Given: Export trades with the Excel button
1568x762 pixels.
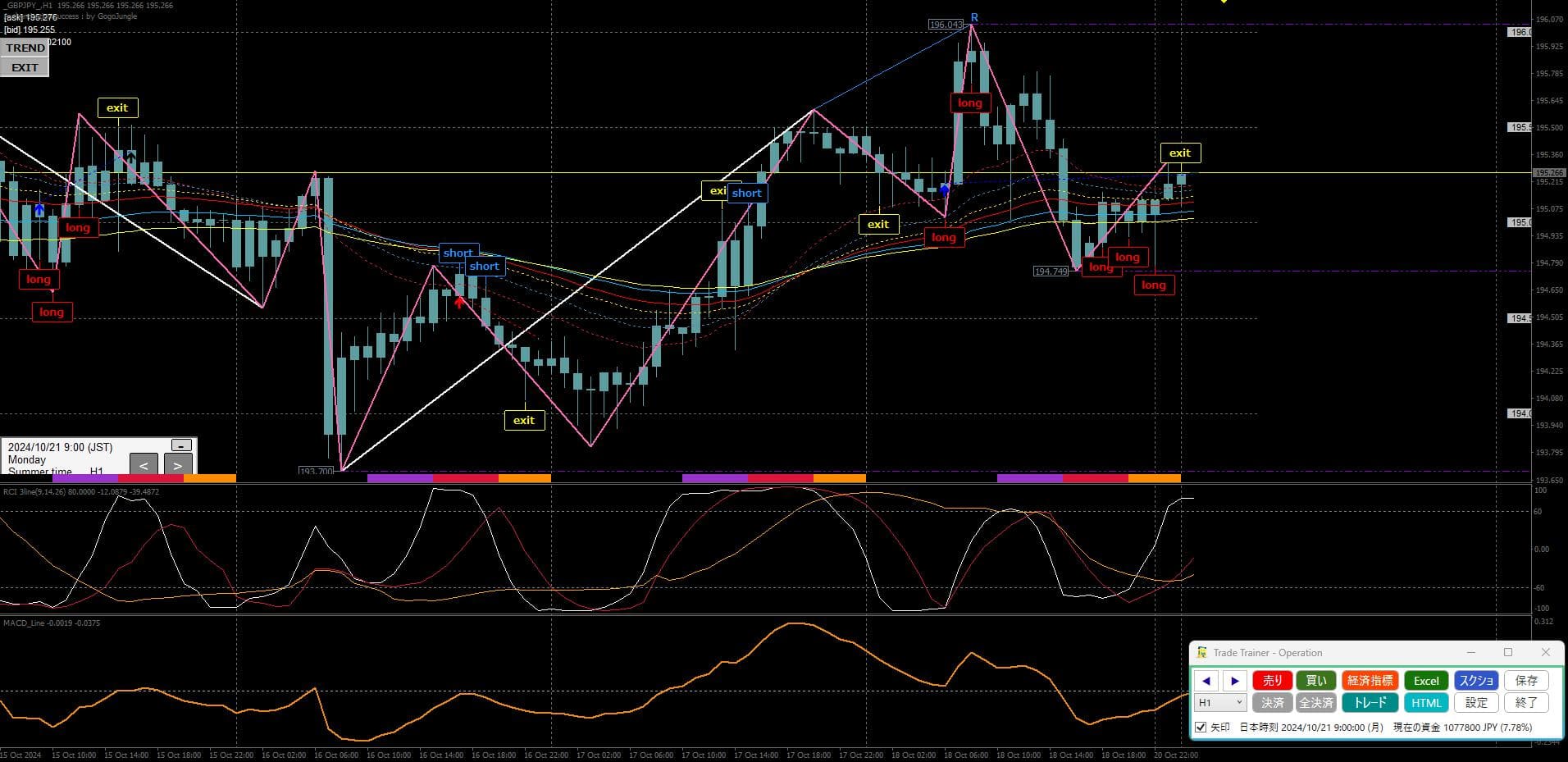Looking at the screenshot, I should 1426,681.
